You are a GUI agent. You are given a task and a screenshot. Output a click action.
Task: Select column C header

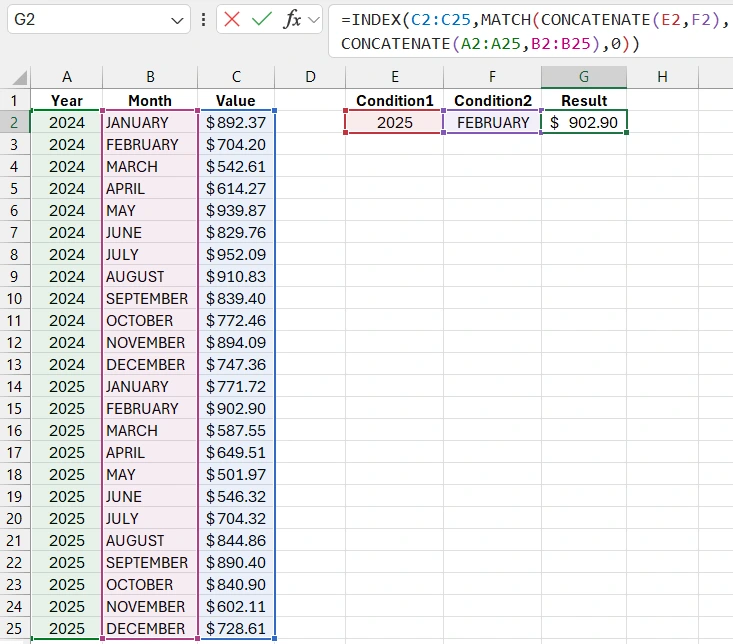(236, 78)
